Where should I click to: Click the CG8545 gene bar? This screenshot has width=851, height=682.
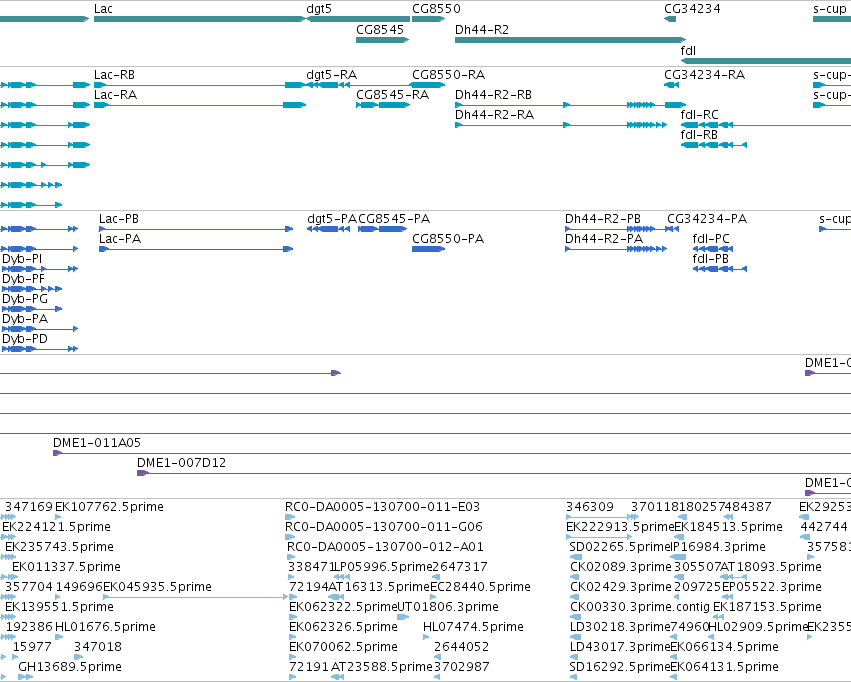click(x=382, y=40)
